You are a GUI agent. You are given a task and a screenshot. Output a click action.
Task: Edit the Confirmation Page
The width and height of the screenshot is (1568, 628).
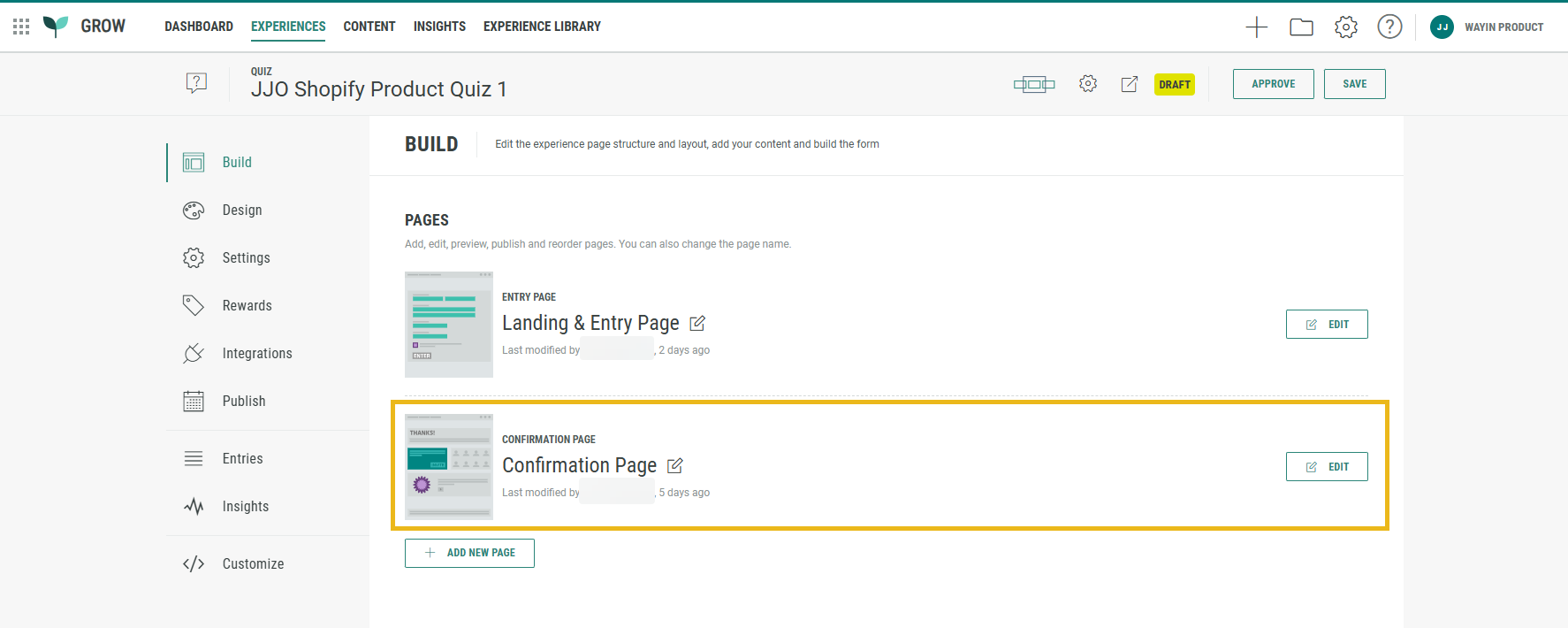(1326, 467)
